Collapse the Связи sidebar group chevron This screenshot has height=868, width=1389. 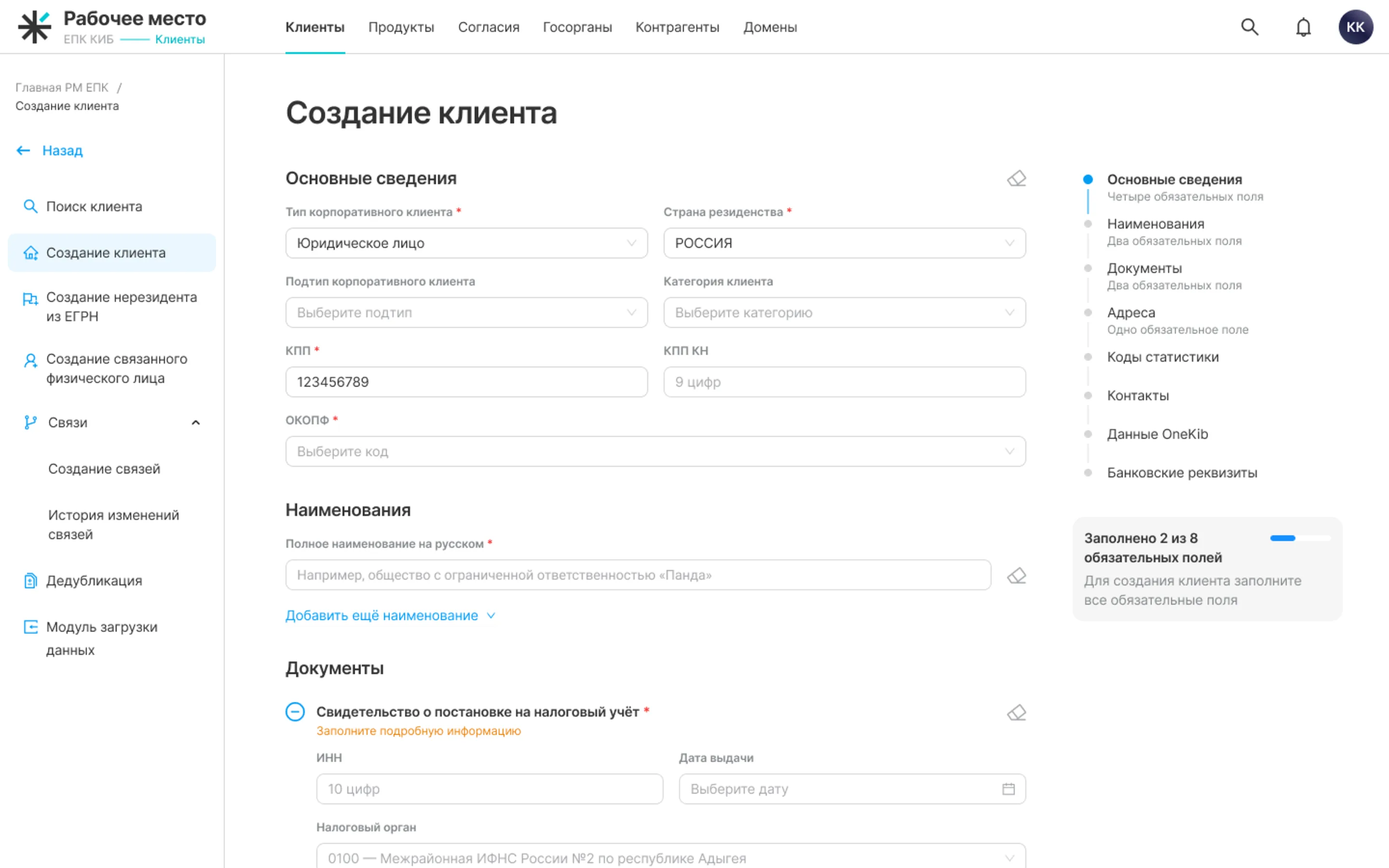click(196, 422)
